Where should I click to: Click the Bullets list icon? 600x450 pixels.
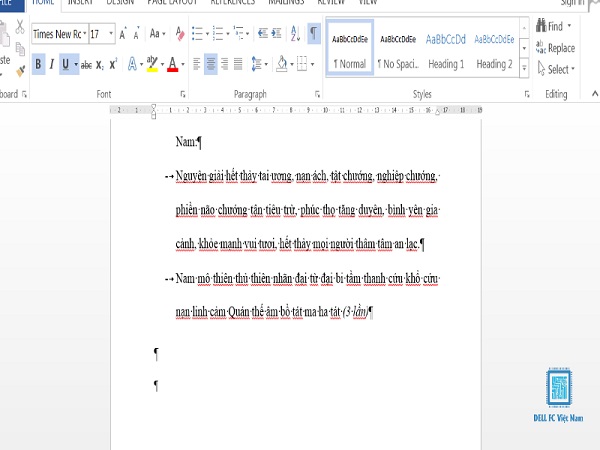197,34
